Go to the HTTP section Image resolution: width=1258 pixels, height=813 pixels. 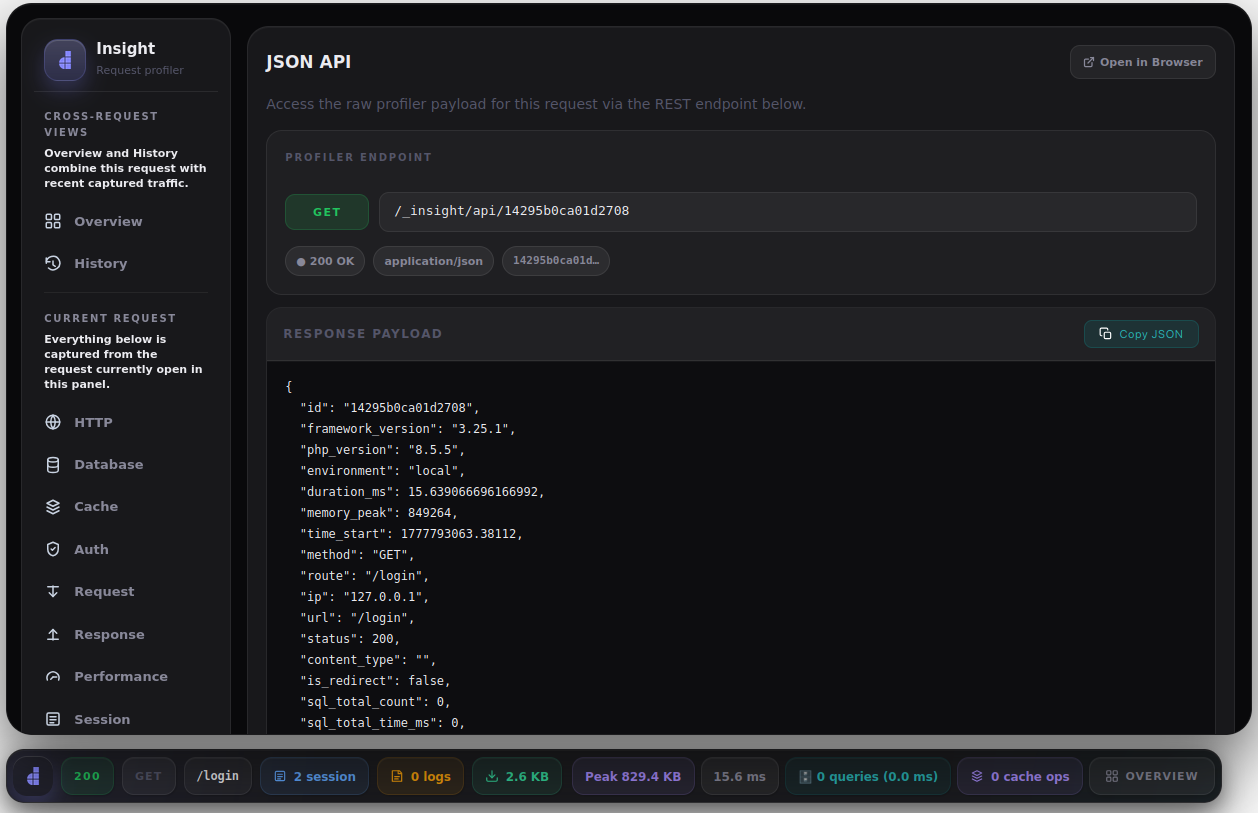click(125, 422)
